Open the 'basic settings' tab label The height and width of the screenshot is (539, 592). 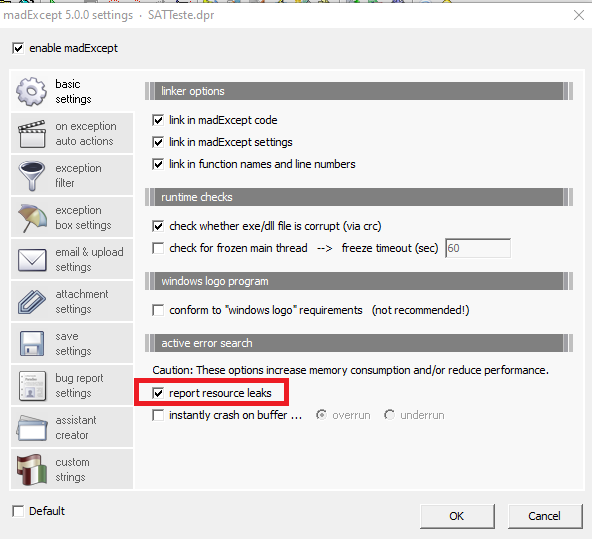(x=73, y=91)
